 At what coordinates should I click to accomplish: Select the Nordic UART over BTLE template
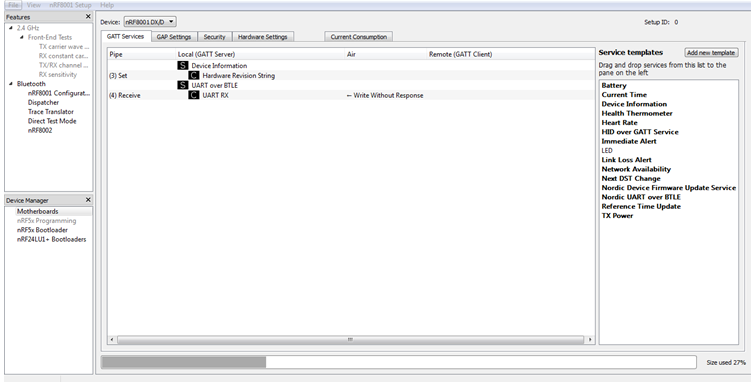(641, 197)
